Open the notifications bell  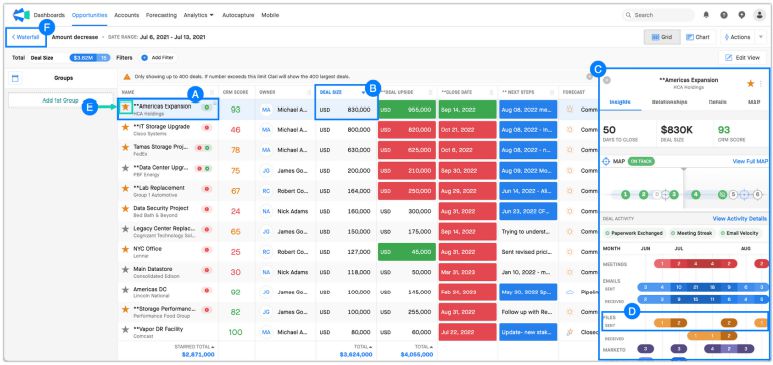coord(706,15)
